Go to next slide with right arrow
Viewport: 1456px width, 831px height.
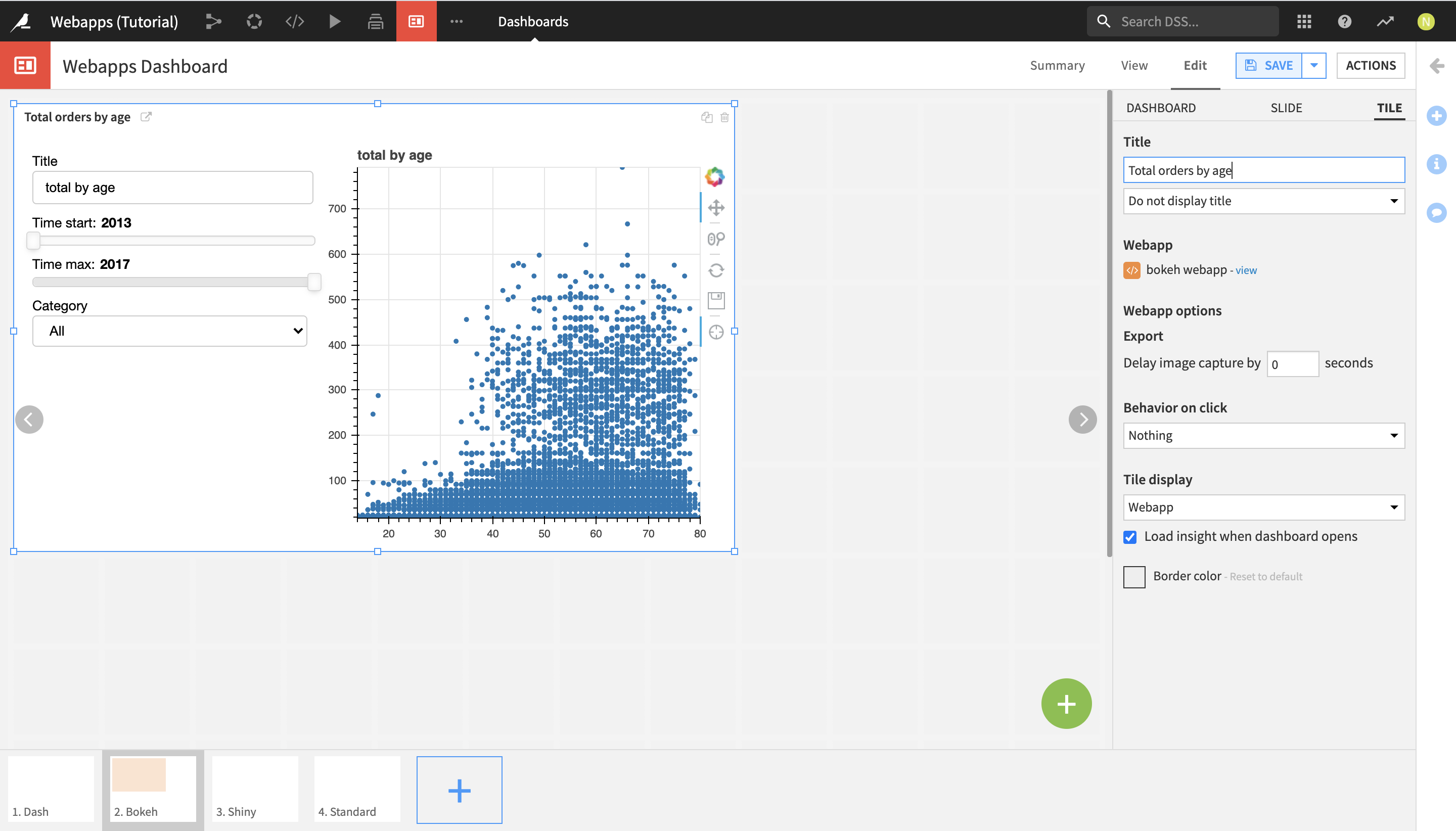1083,420
